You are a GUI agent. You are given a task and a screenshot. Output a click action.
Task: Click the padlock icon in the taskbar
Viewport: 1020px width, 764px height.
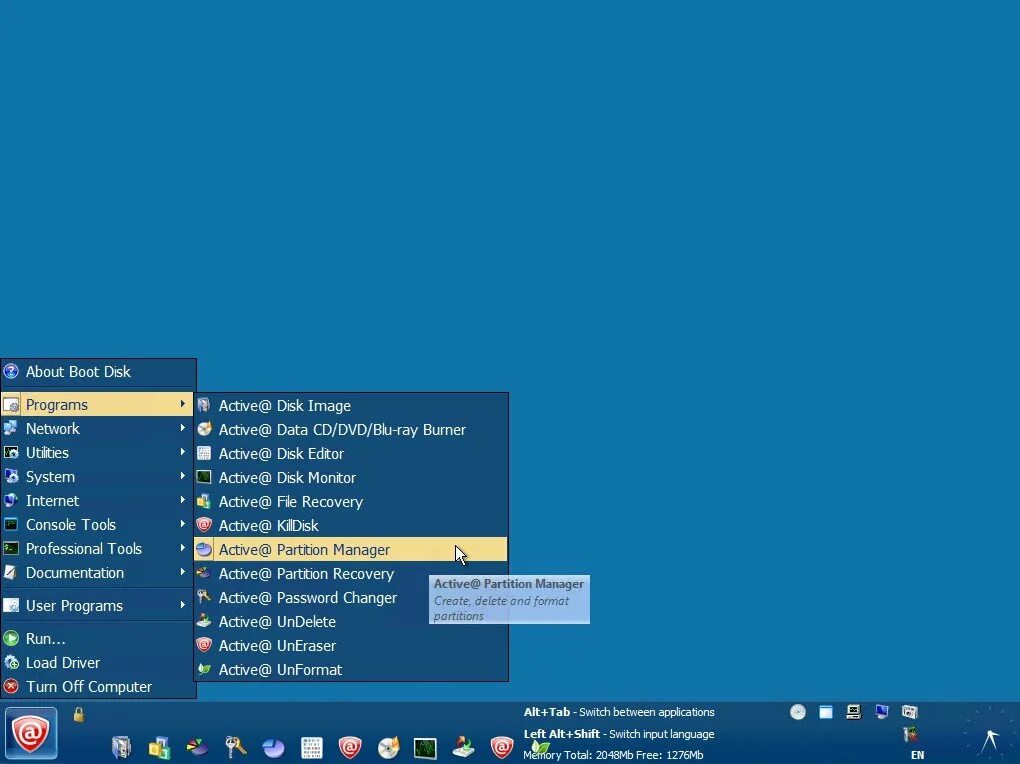(79, 715)
